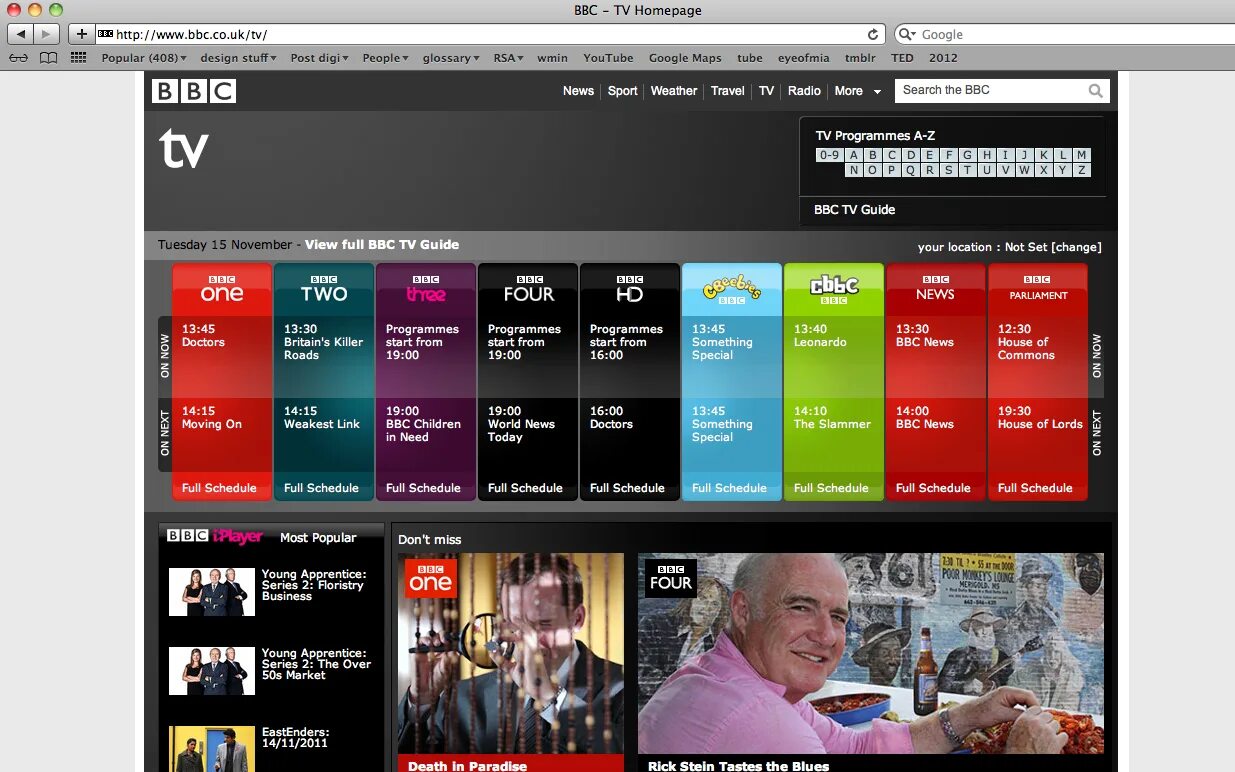The height and width of the screenshot is (772, 1235).
Task: Click the tv logo in banner
Action: pos(184,150)
